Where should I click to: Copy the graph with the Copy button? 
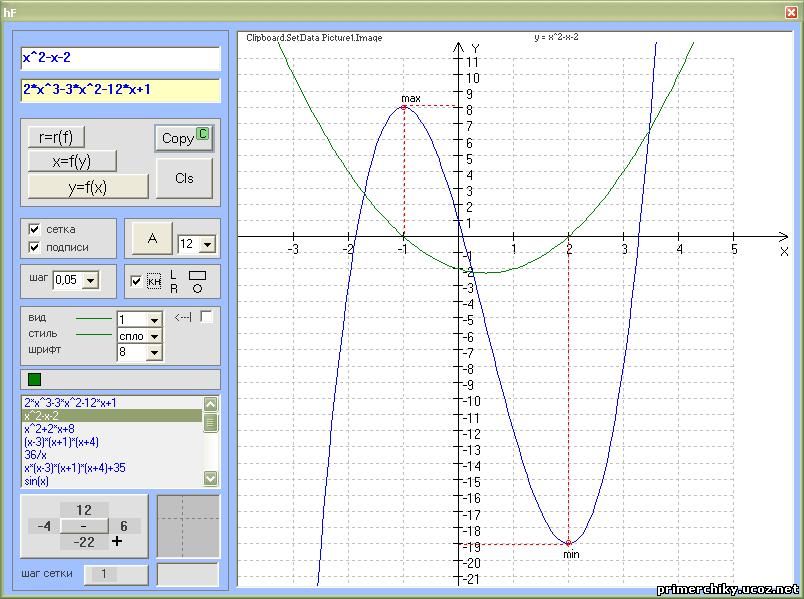pyautogui.click(x=184, y=138)
